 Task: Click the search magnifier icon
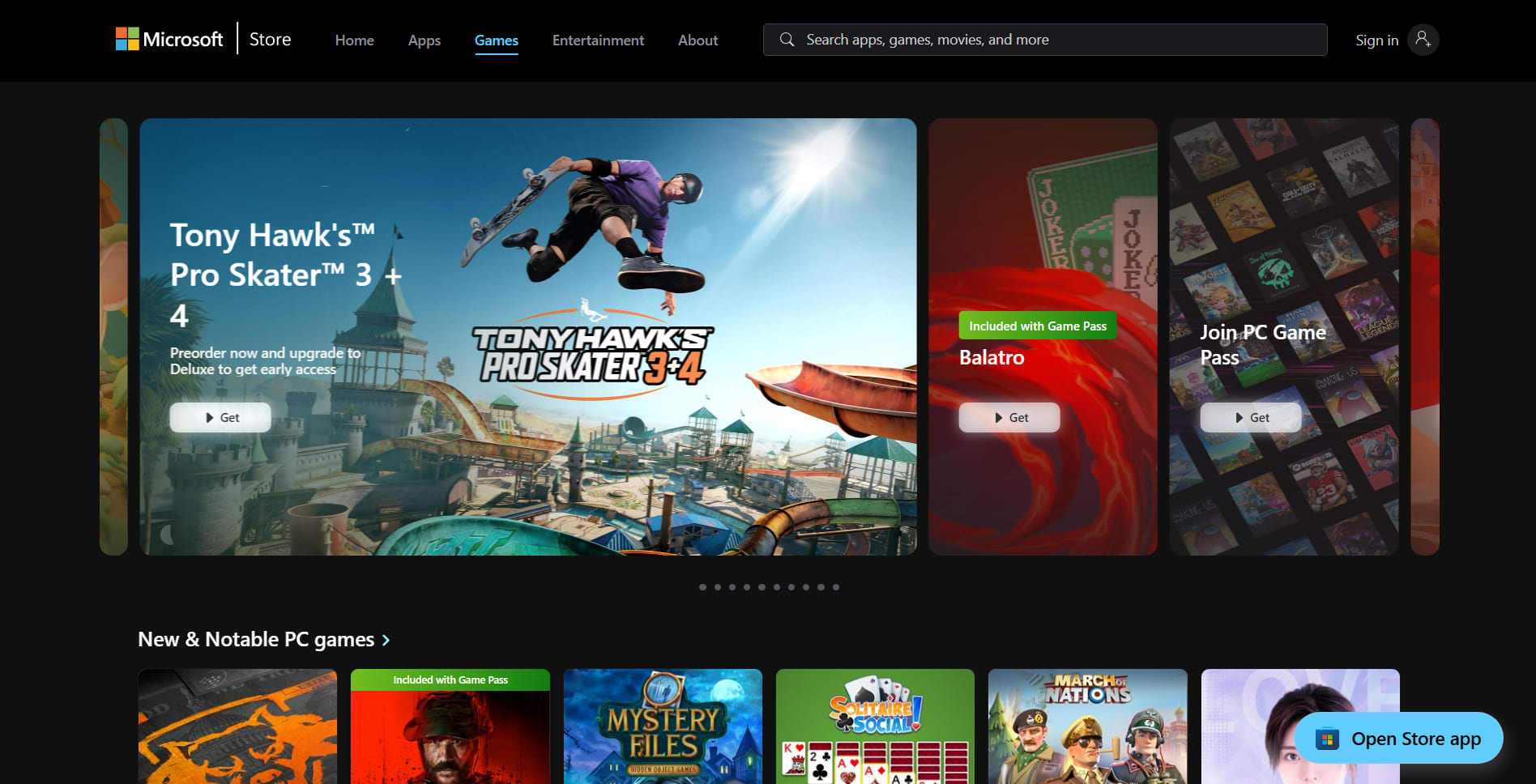point(787,40)
